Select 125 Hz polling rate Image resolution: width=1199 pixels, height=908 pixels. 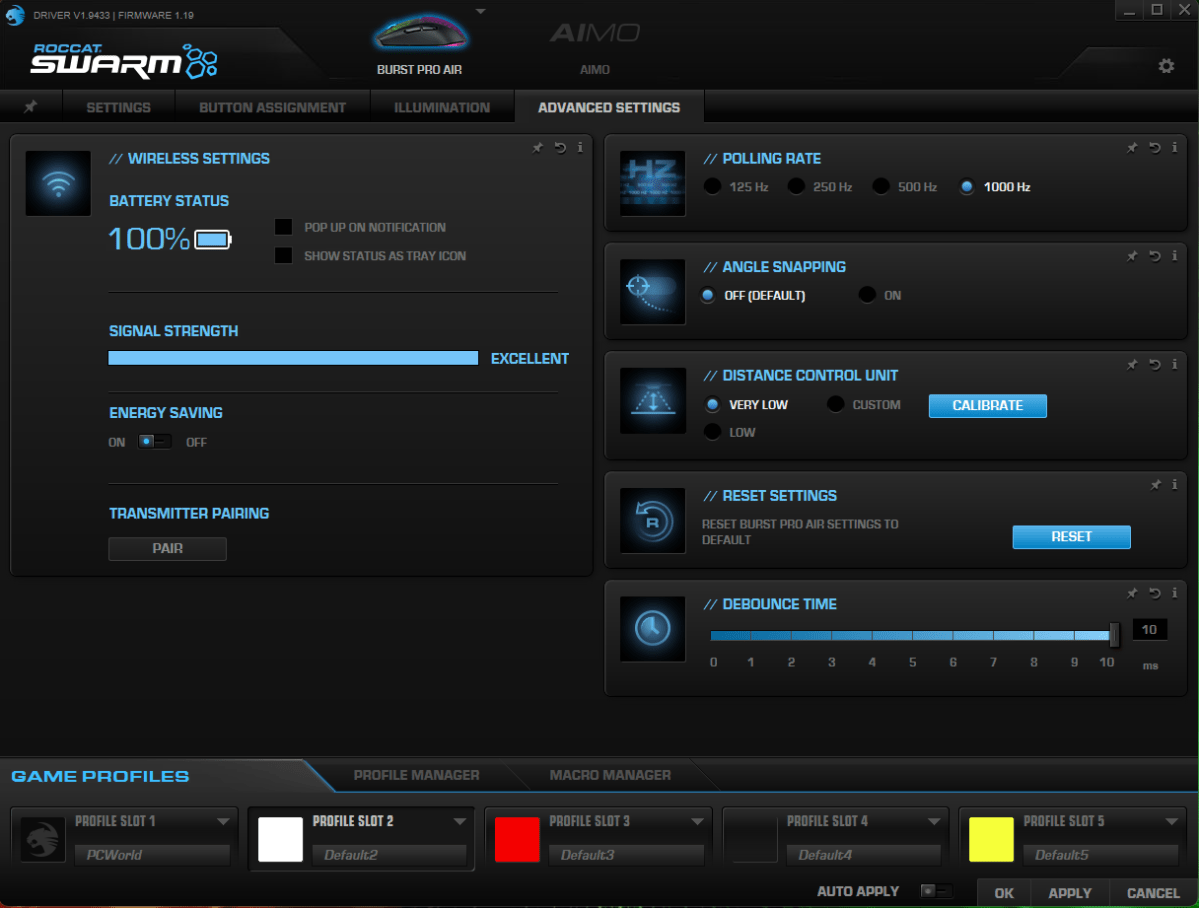(712, 187)
